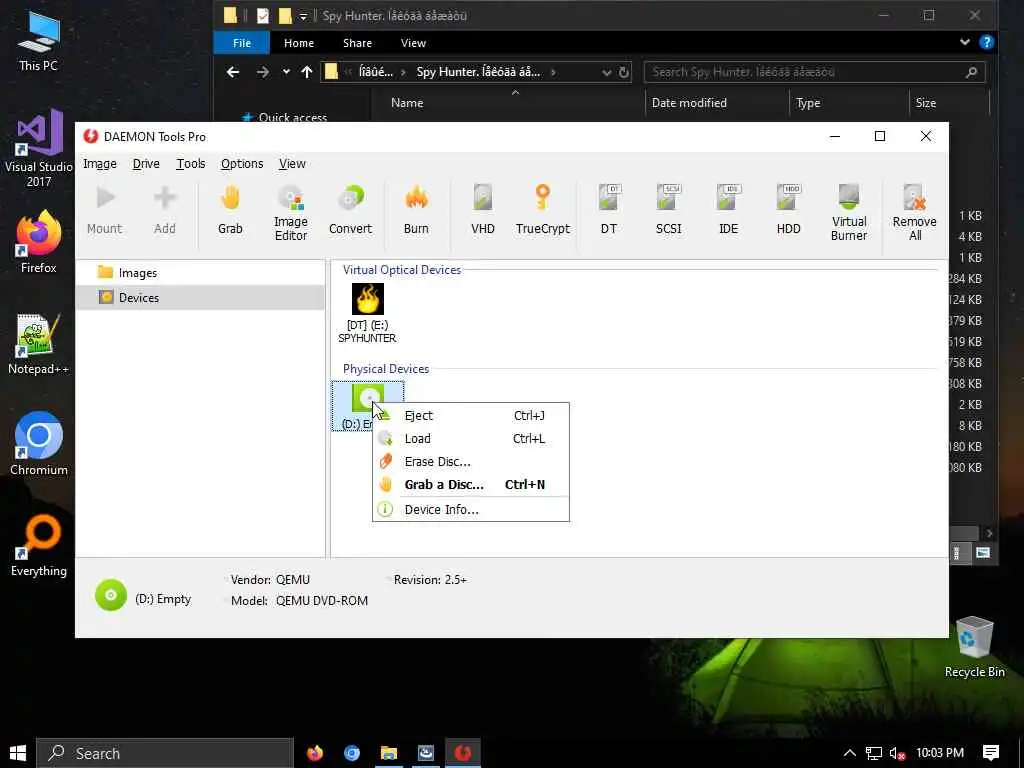Open the Notepad++ desktop shortcut

pyautogui.click(x=39, y=344)
